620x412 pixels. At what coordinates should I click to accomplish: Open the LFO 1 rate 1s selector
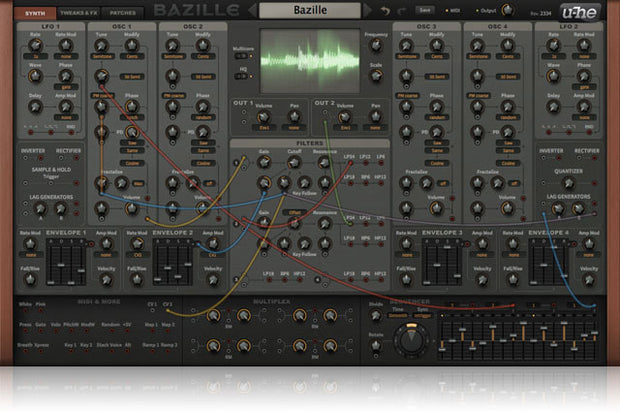[35, 57]
